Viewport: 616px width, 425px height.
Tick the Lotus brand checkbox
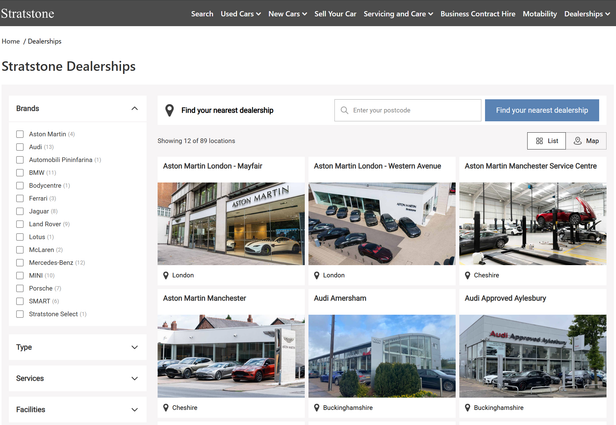(x=20, y=237)
